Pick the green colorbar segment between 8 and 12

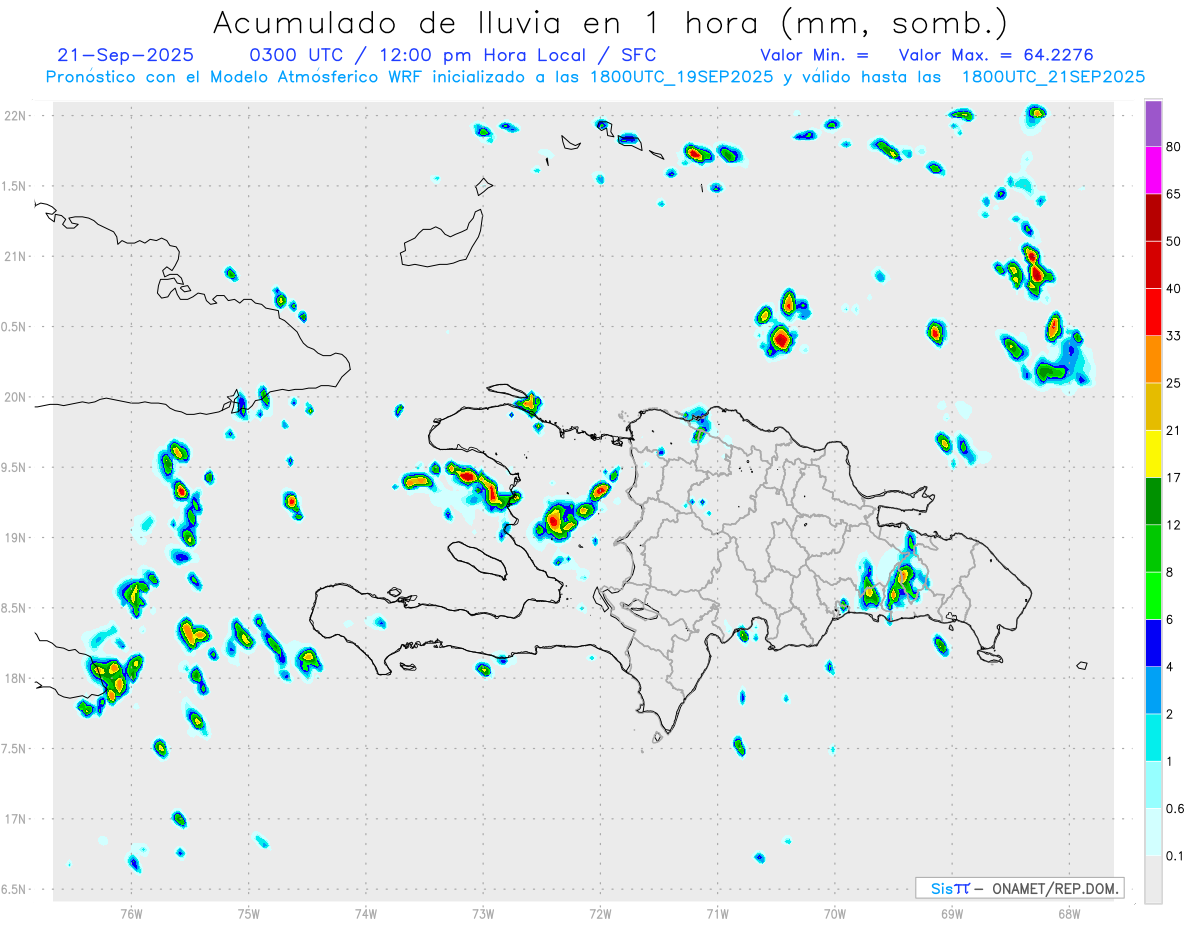click(x=1153, y=548)
